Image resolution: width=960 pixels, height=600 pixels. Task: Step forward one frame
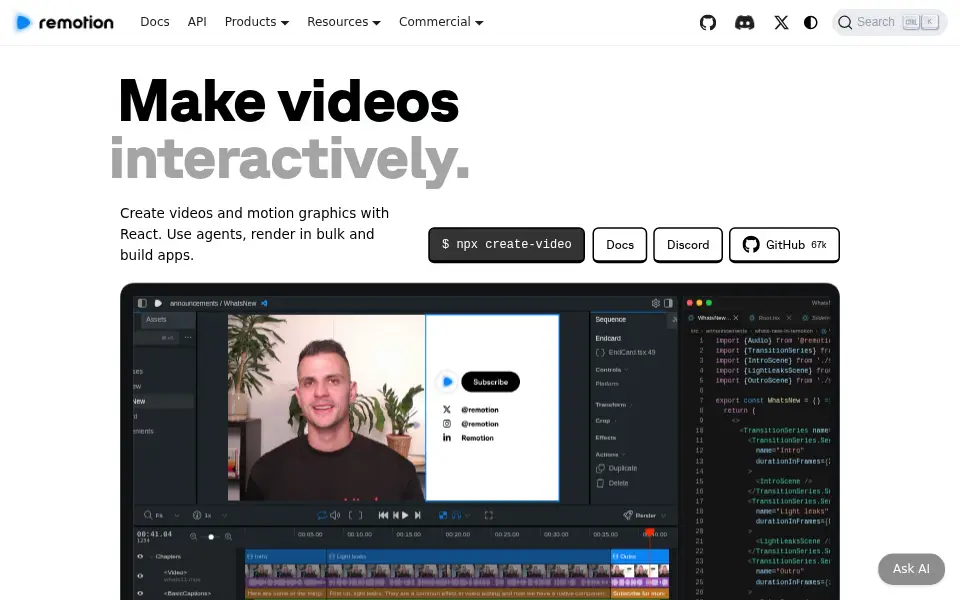tap(418, 516)
